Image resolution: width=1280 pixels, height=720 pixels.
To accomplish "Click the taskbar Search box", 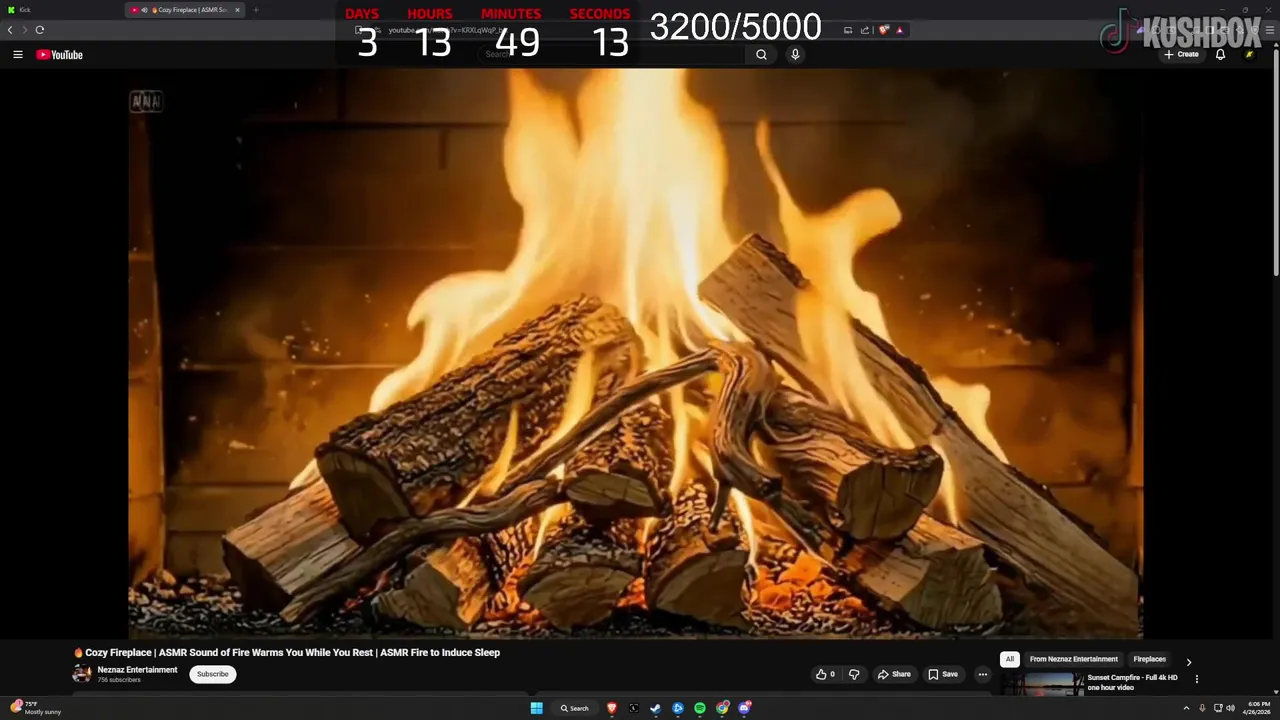I will [575, 708].
